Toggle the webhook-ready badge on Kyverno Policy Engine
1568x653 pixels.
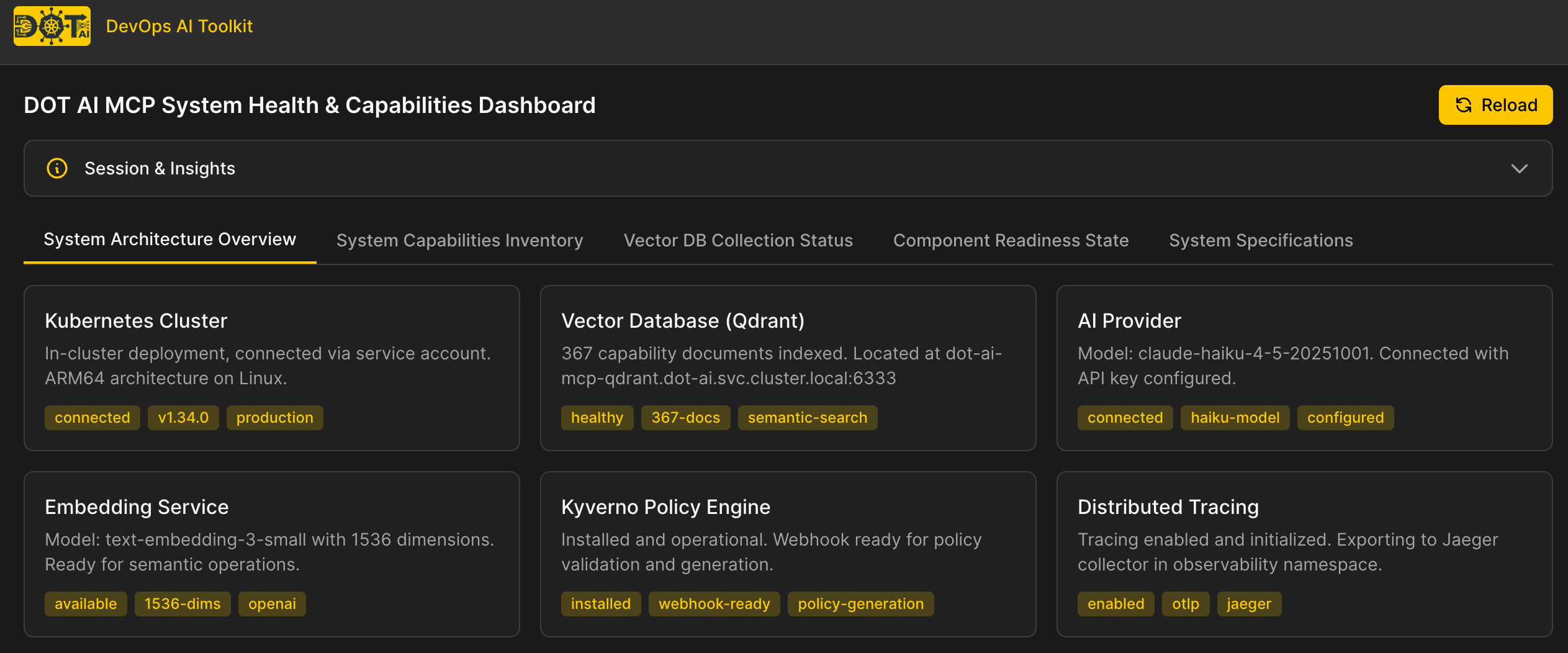[714, 603]
